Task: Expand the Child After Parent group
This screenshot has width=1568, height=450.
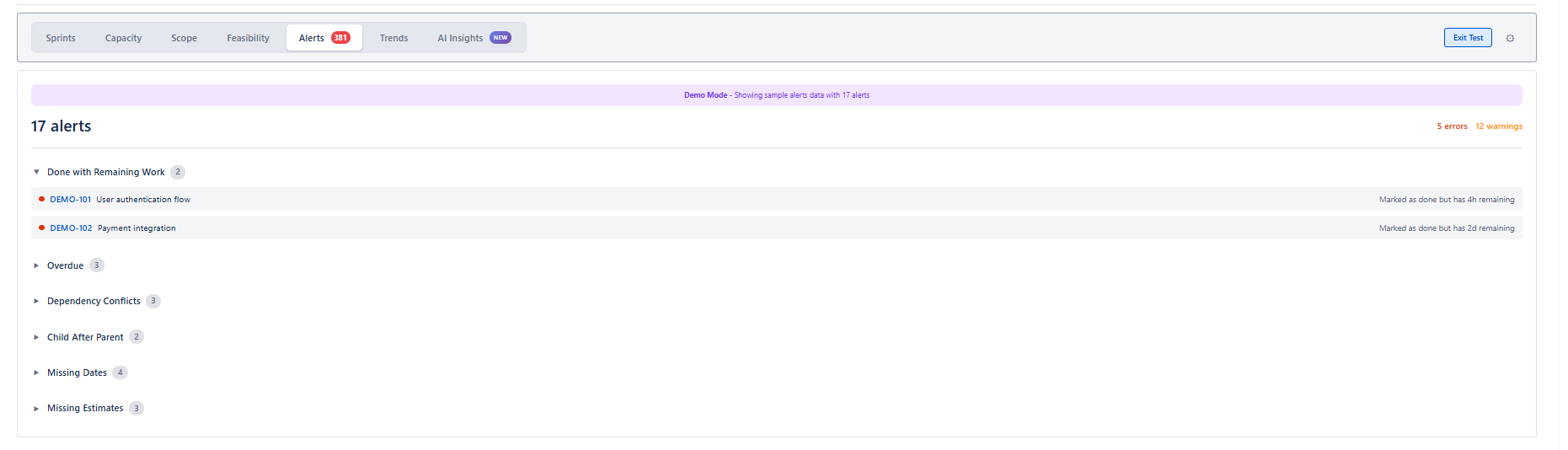Action: click(36, 337)
